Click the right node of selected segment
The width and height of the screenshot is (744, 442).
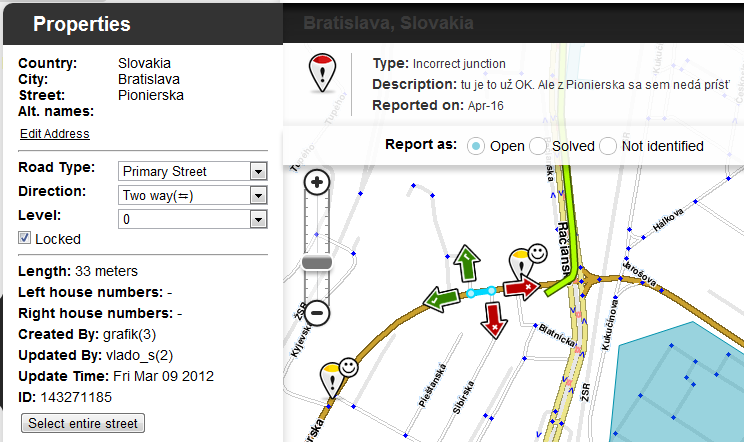[492, 290]
